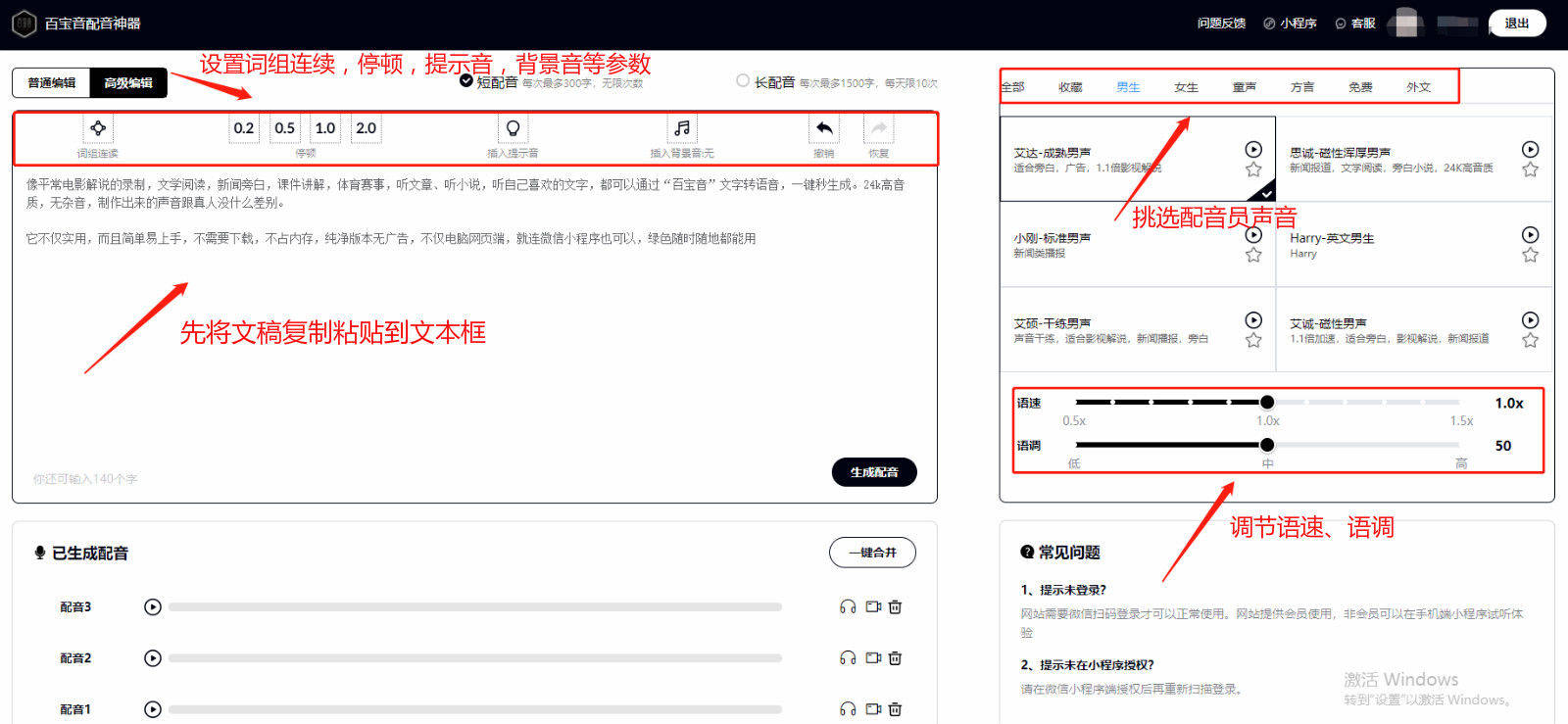
Task: Open the 外文 voices tab
Action: (x=1418, y=86)
